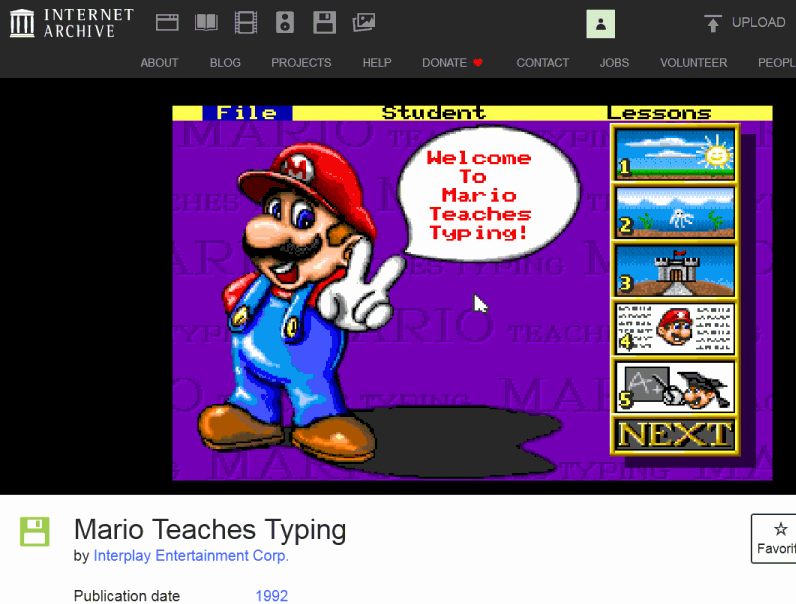Click the NEXT button in game
Viewport: 796px width, 604px height.
click(x=675, y=435)
